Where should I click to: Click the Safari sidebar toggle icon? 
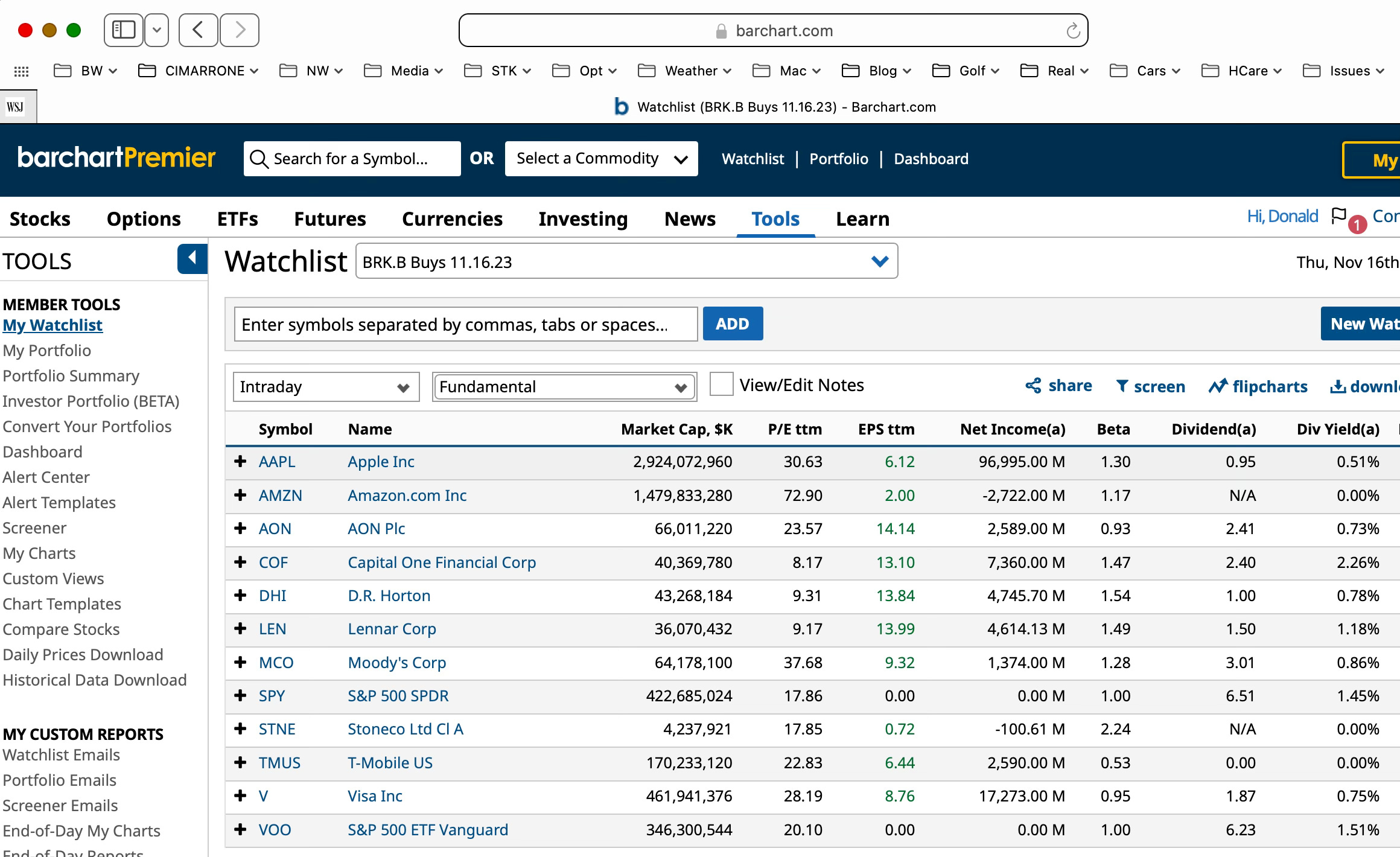tap(124, 30)
